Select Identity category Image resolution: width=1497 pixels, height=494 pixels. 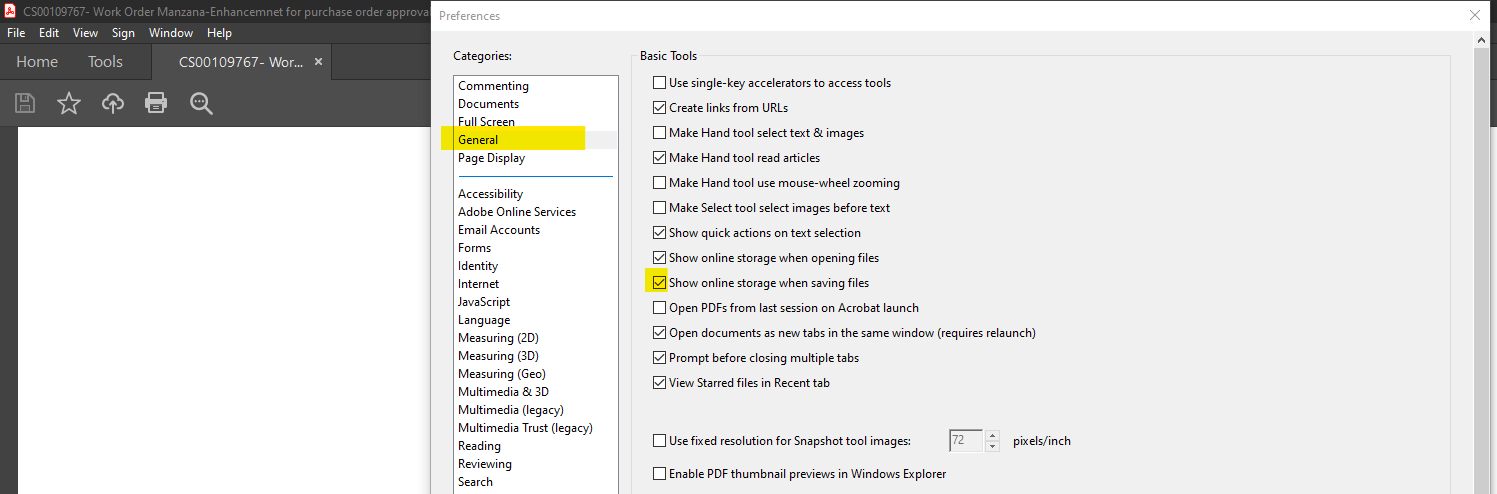[x=478, y=266]
